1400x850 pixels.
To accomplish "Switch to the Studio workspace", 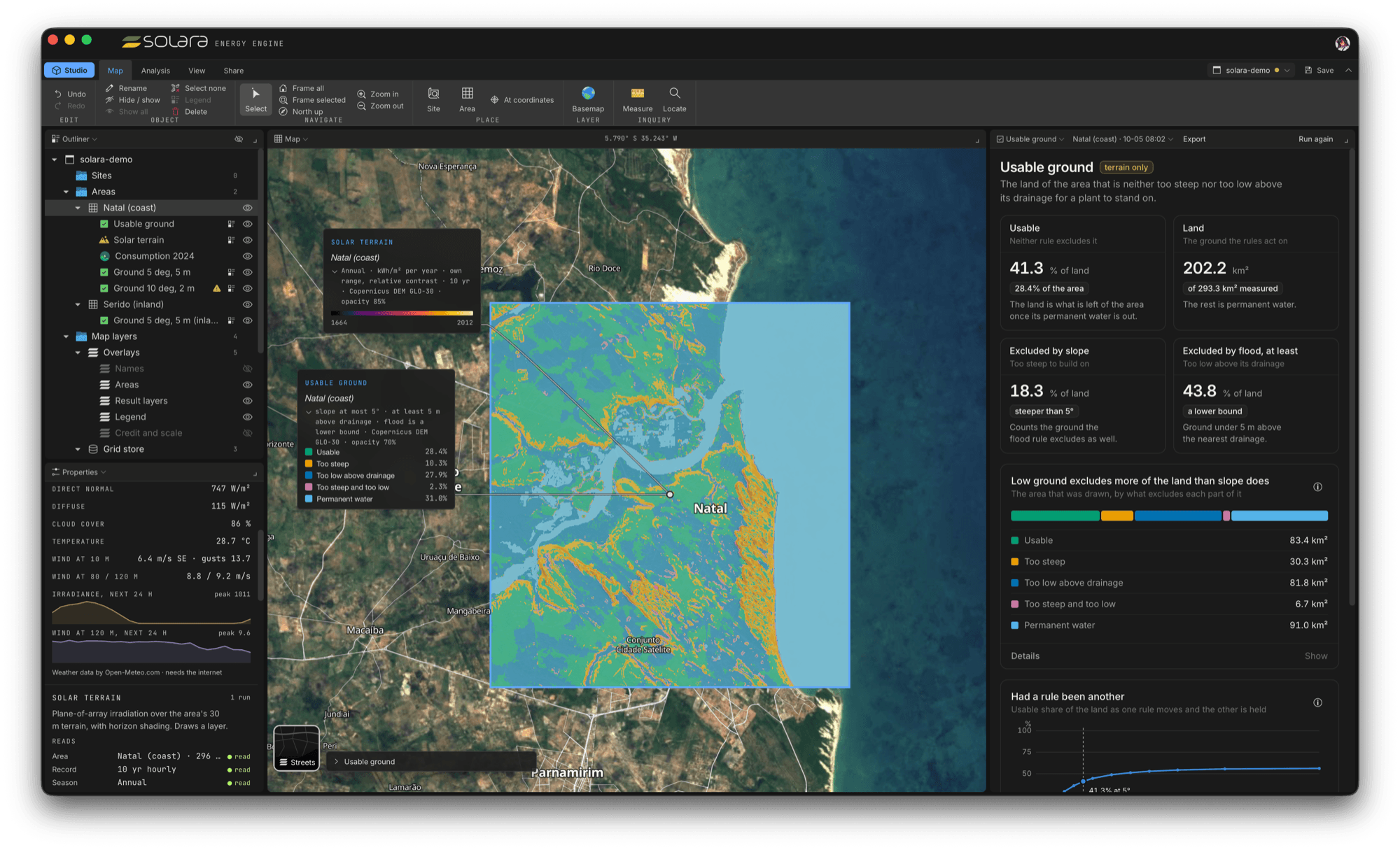I will (x=69, y=70).
